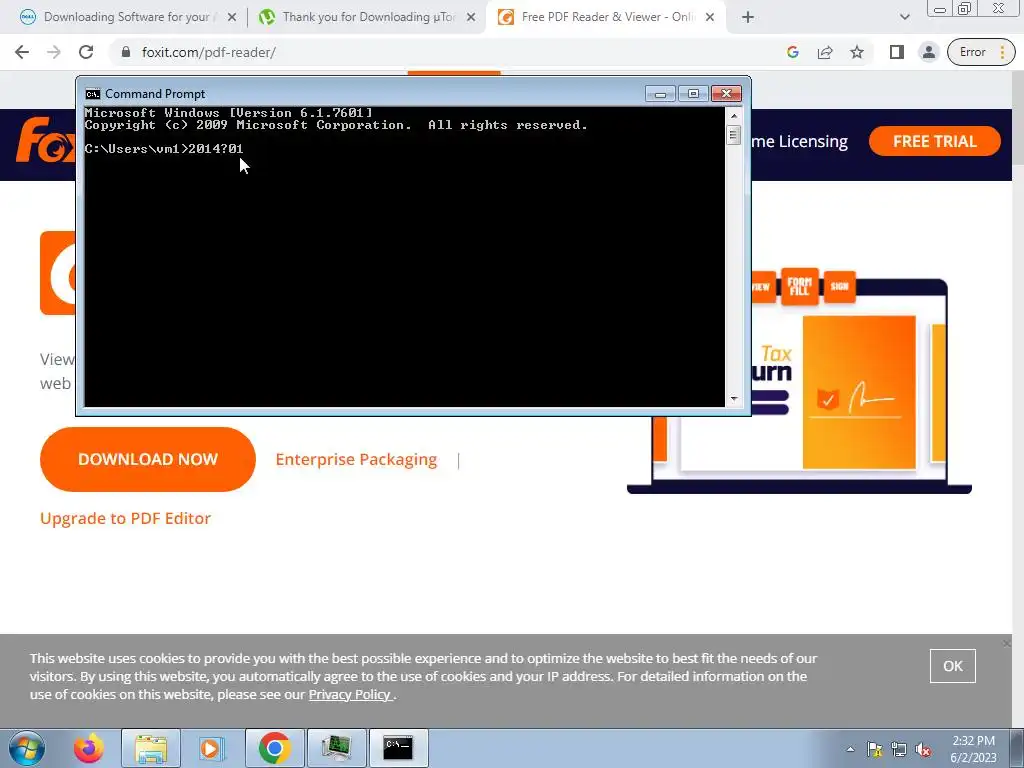Launch Firefox from taskbar
Screen dimensions: 1024x768
tap(88, 748)
